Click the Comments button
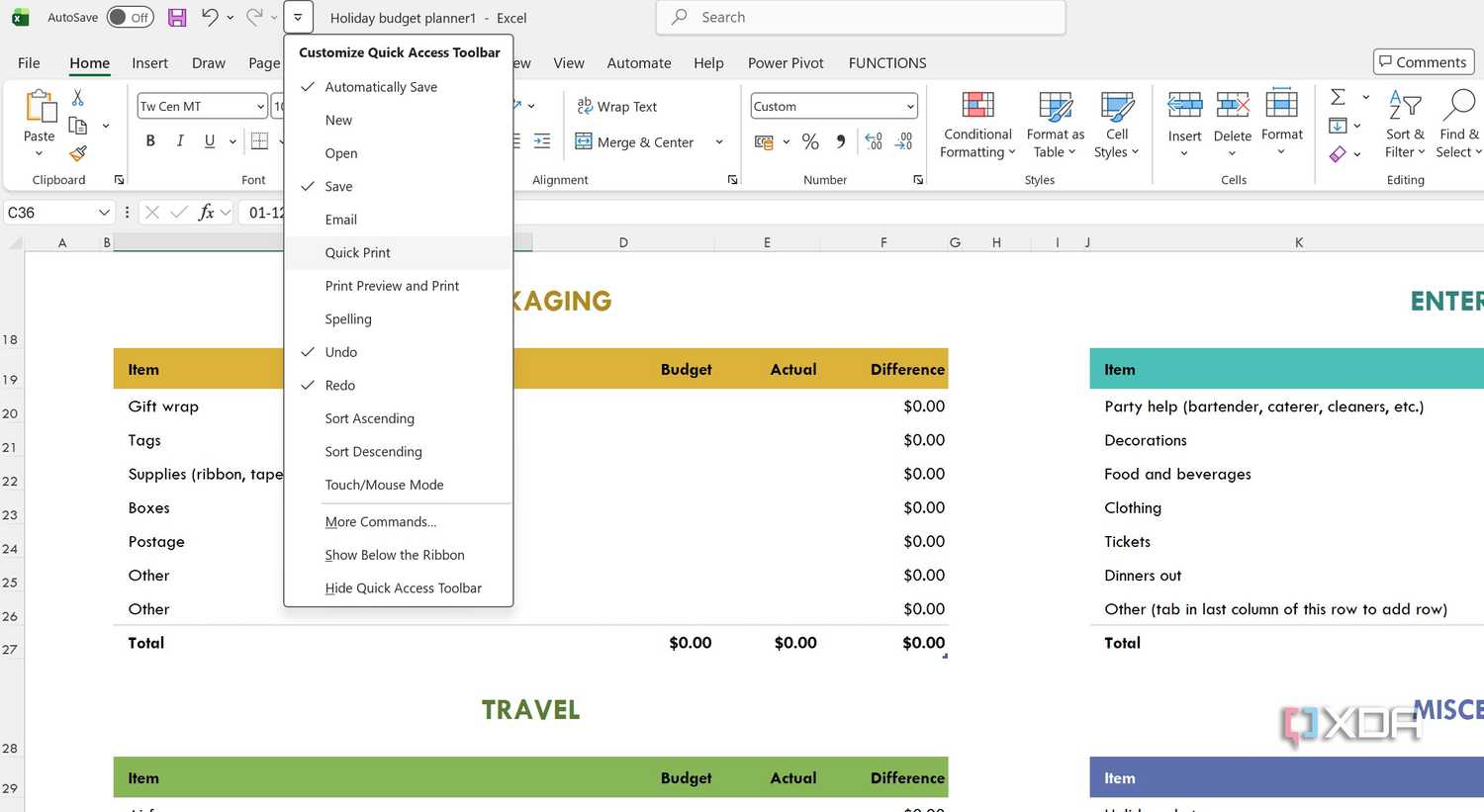This screenshot has width=1484, height=812. tap(1424, 62)
